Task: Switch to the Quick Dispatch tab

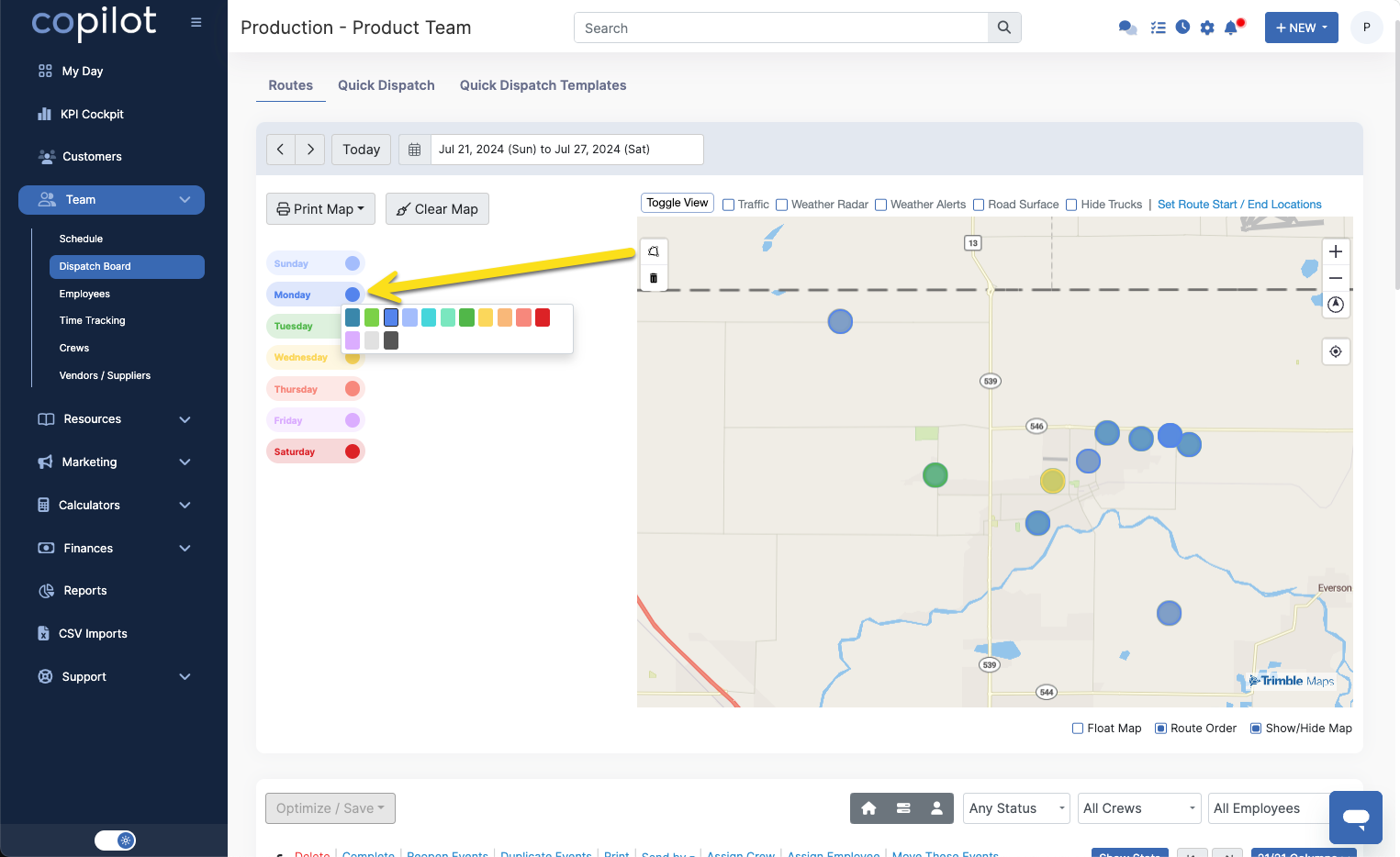Action: (x=386, y=85)
